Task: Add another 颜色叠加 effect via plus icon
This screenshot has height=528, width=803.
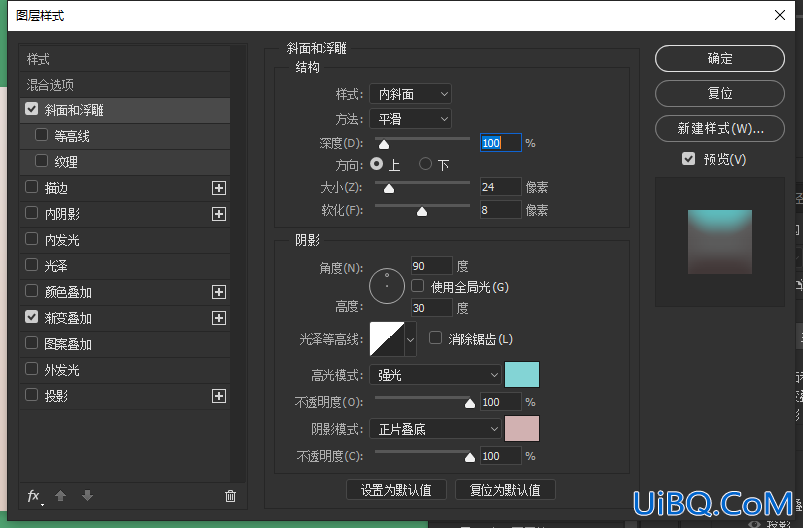Action: [219, 292]
